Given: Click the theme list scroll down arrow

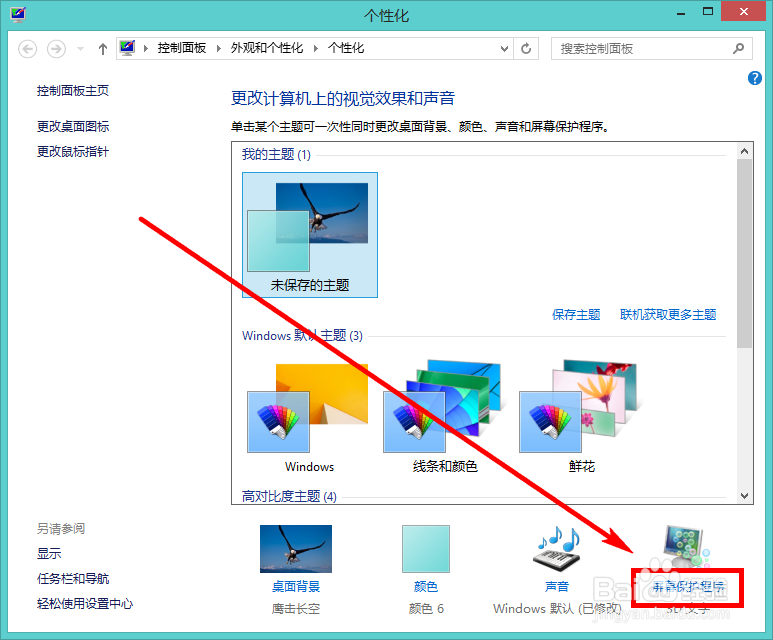Looking at the screenshot, I should pos(744,496).
